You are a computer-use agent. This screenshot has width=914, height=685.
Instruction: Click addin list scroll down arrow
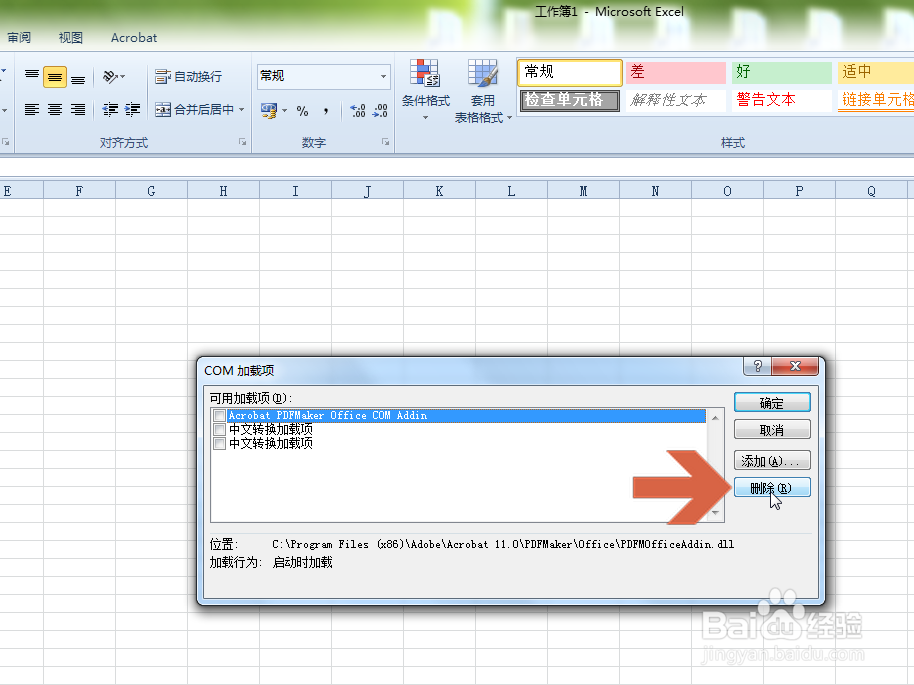click(x=716, y=513)
